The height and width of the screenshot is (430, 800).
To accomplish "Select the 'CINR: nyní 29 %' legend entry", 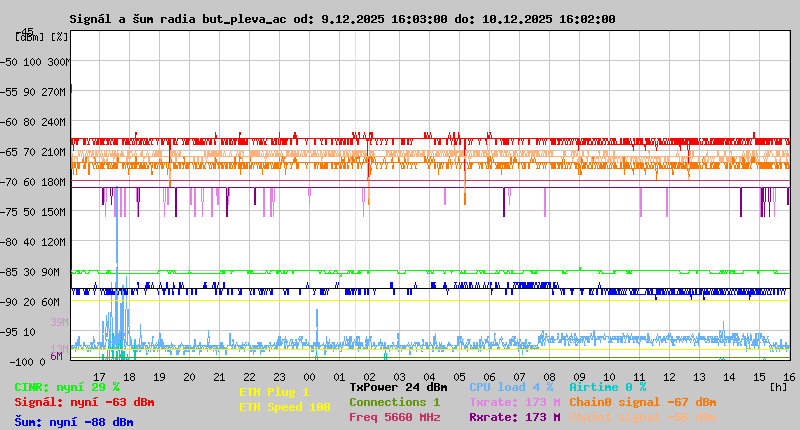I will (67, 387).
